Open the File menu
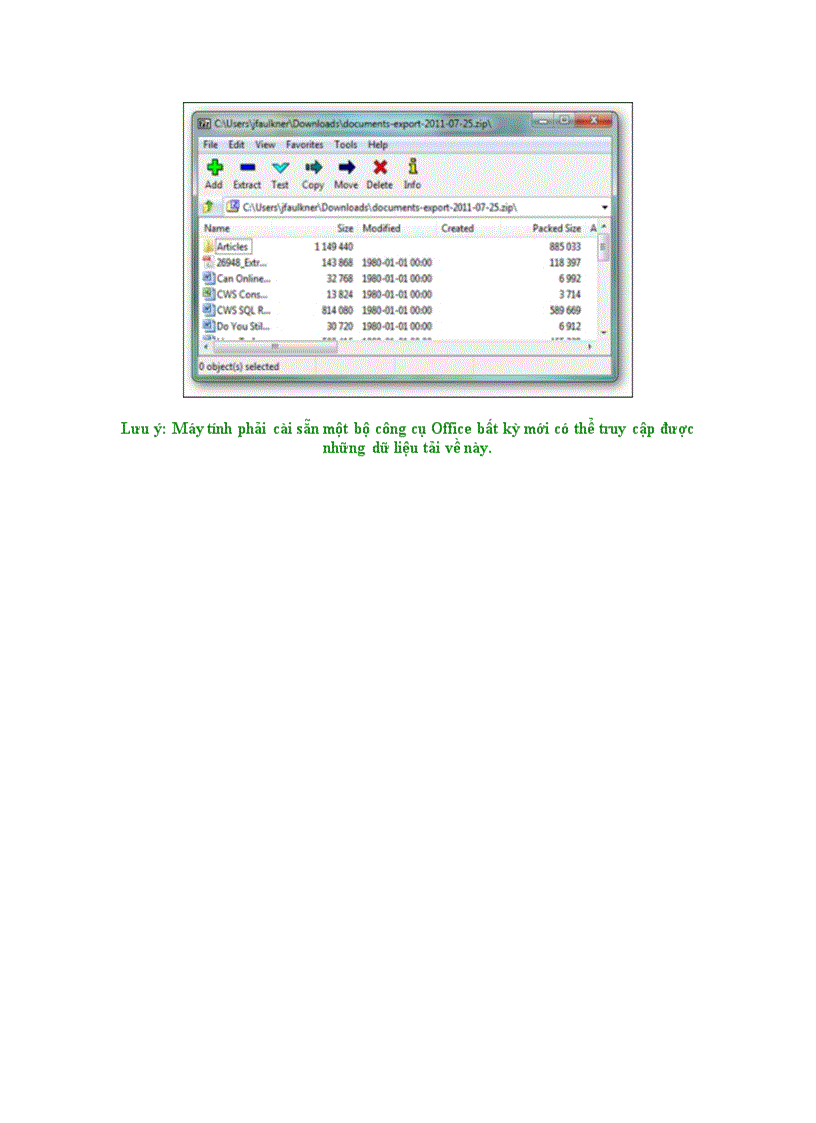This screenshot has height=1123, width=816. pyautogui.click(x=211, y=145)
